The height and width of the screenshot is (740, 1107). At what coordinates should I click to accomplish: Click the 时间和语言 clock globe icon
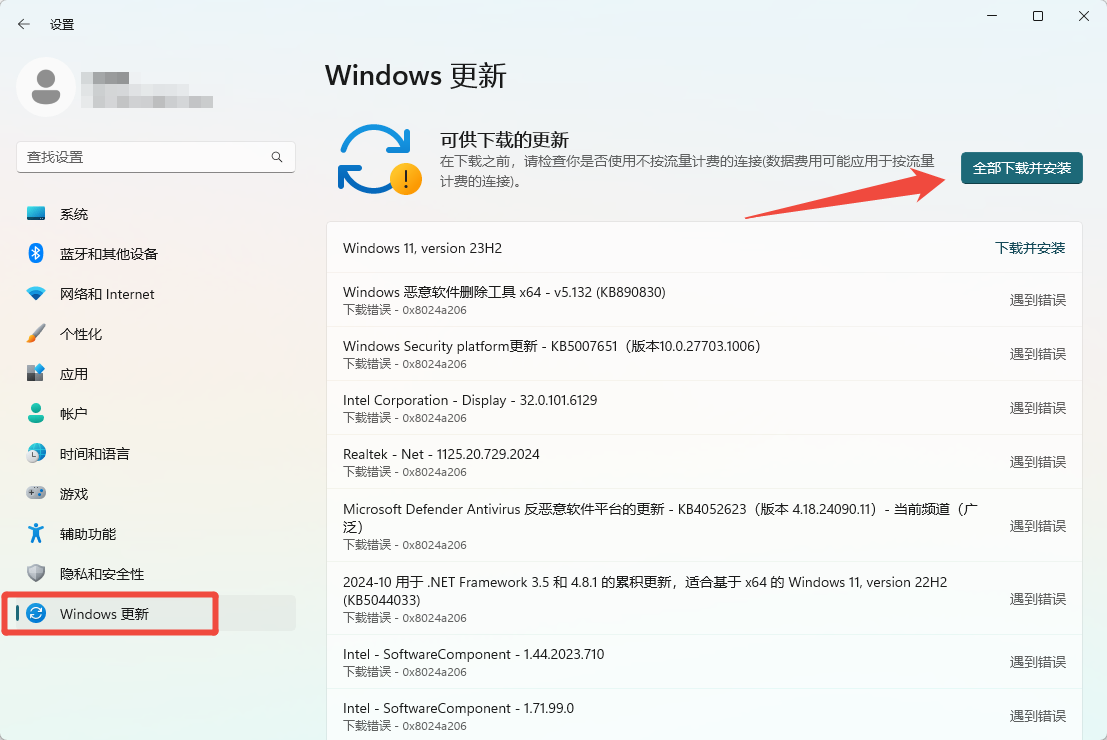(36, 453)
